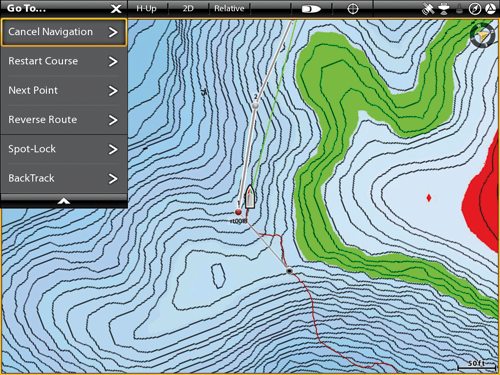Toggle the 2D chart view mode
This screenshot has width=500, height=375.
click(x=188, y=9)
